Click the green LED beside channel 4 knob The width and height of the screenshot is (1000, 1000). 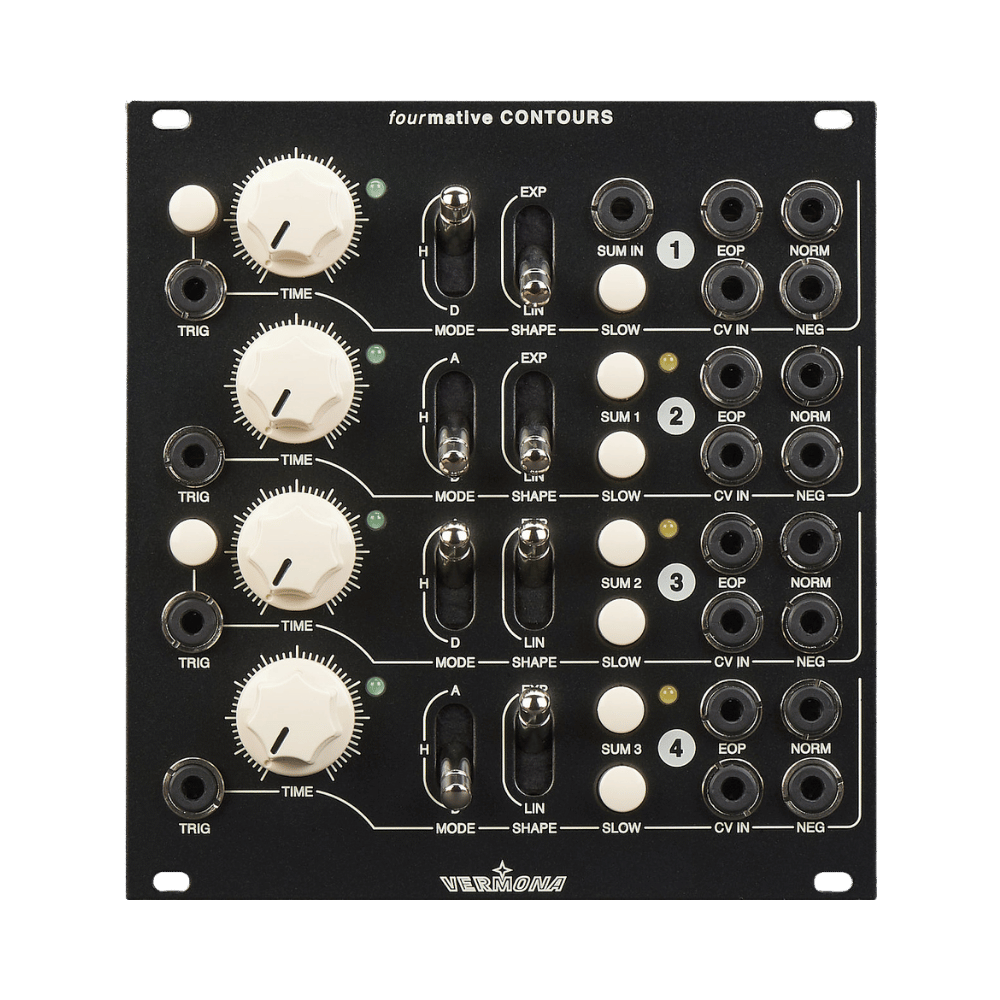[x=376, y=687]
